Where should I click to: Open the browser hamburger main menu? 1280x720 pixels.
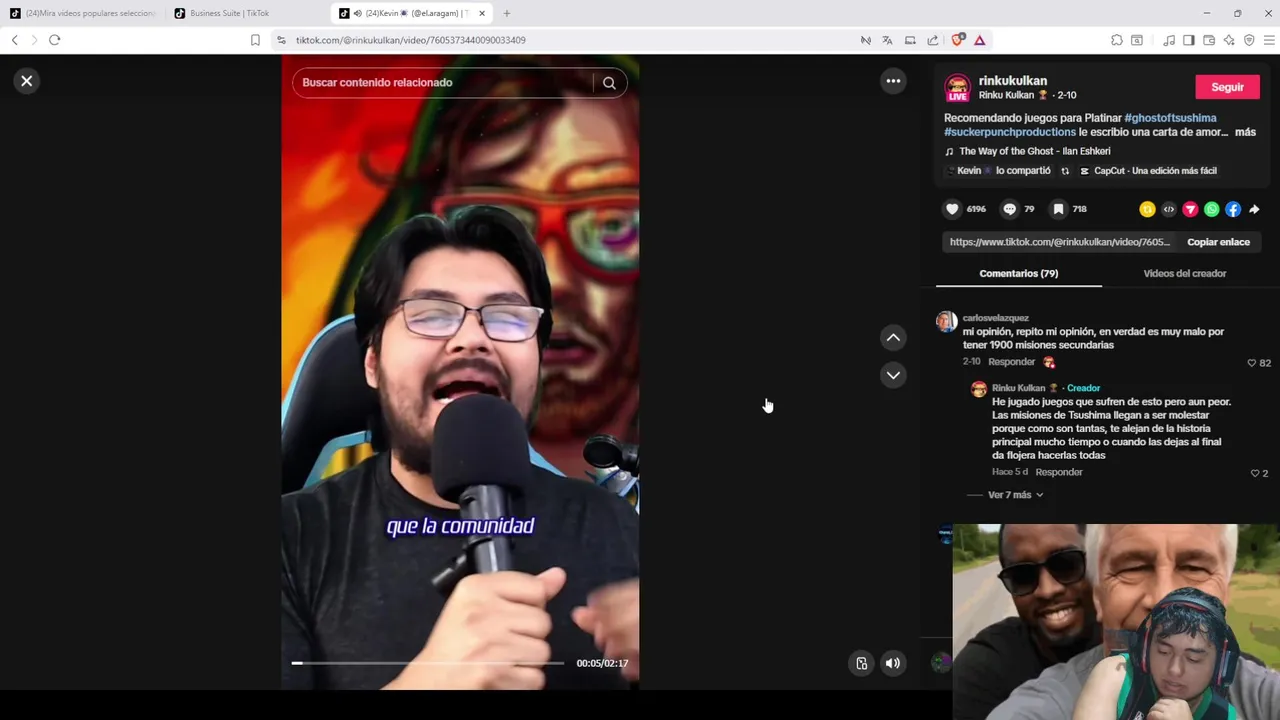pos(1269,40)
